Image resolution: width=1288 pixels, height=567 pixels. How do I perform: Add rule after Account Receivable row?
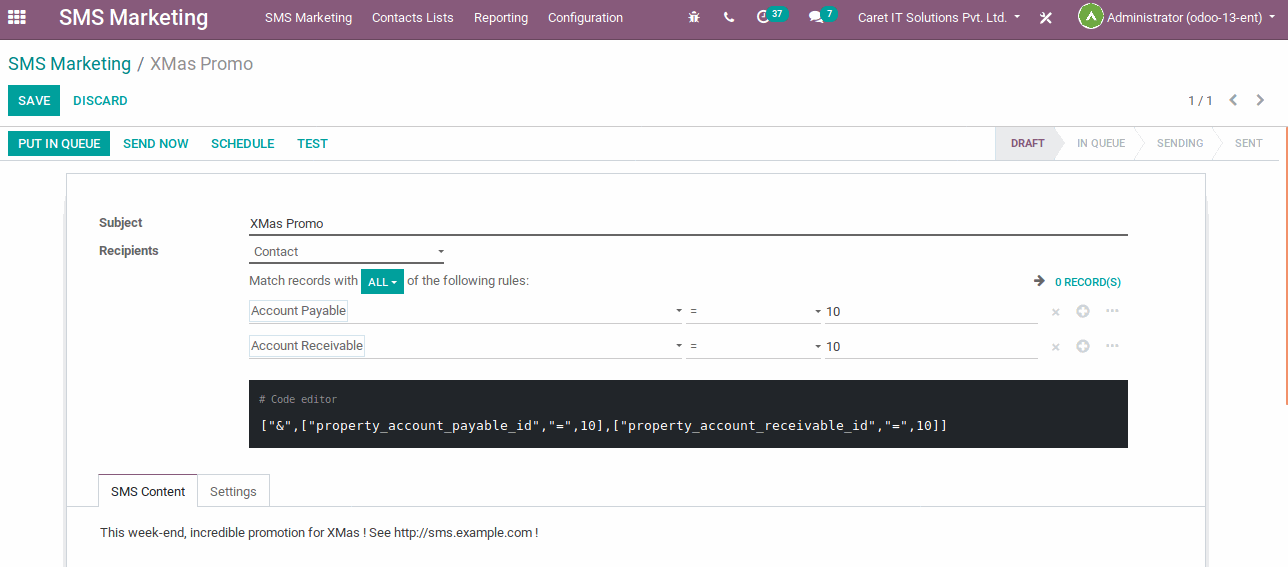point(1082,346)
